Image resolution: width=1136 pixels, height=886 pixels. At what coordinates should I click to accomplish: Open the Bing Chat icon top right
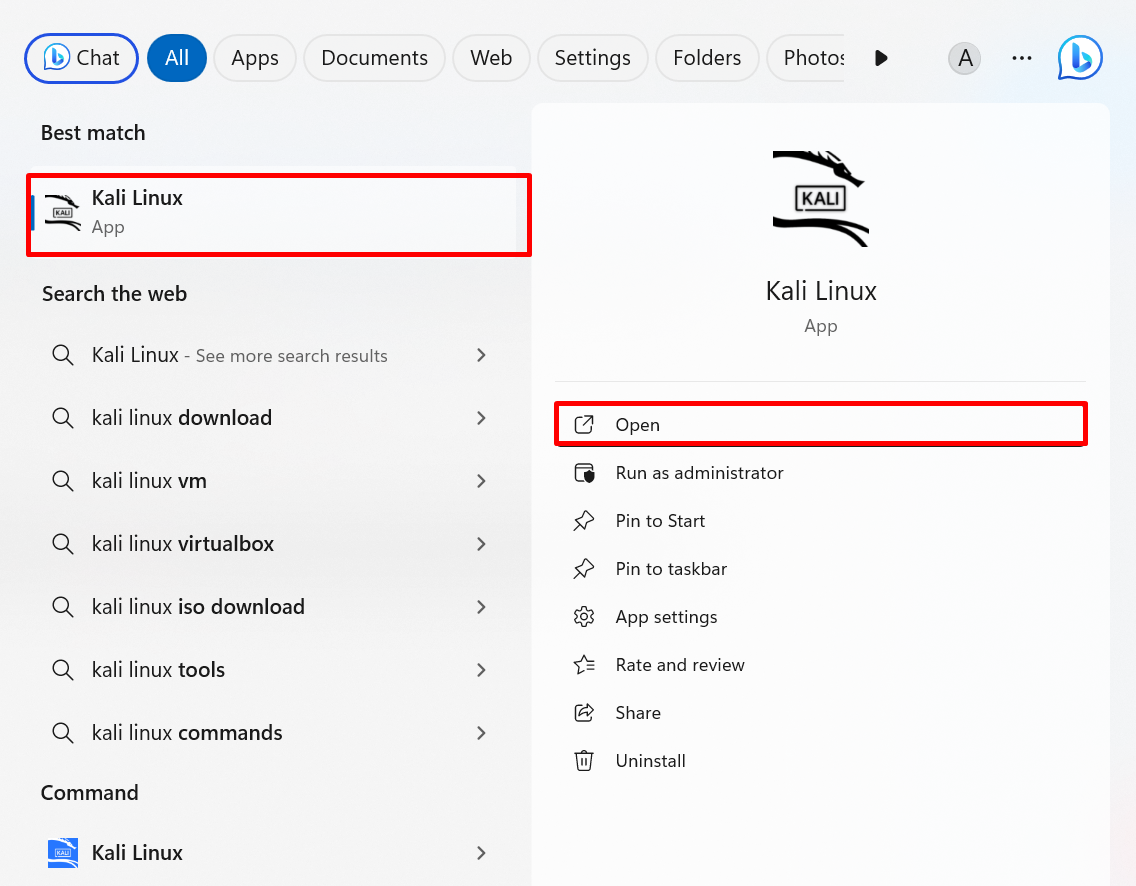(x=1079, y=57)
